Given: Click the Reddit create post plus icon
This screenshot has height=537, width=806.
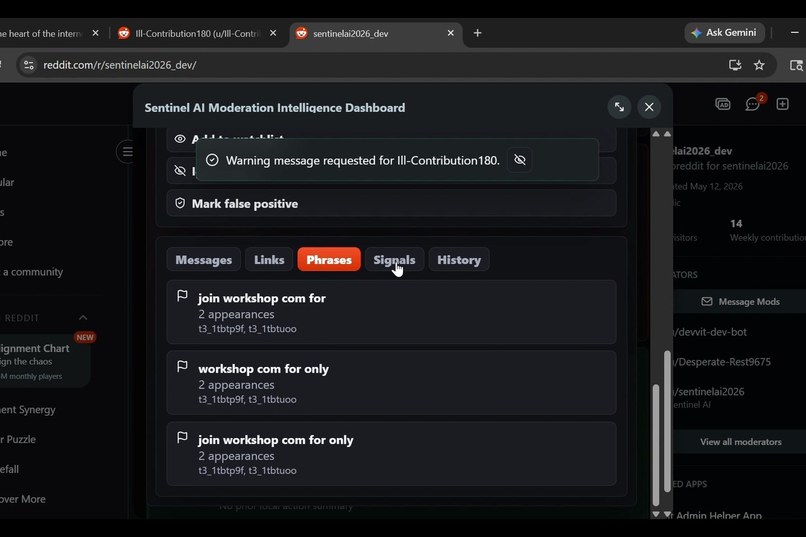Looking at the screenshot, I should click(782, 104).
